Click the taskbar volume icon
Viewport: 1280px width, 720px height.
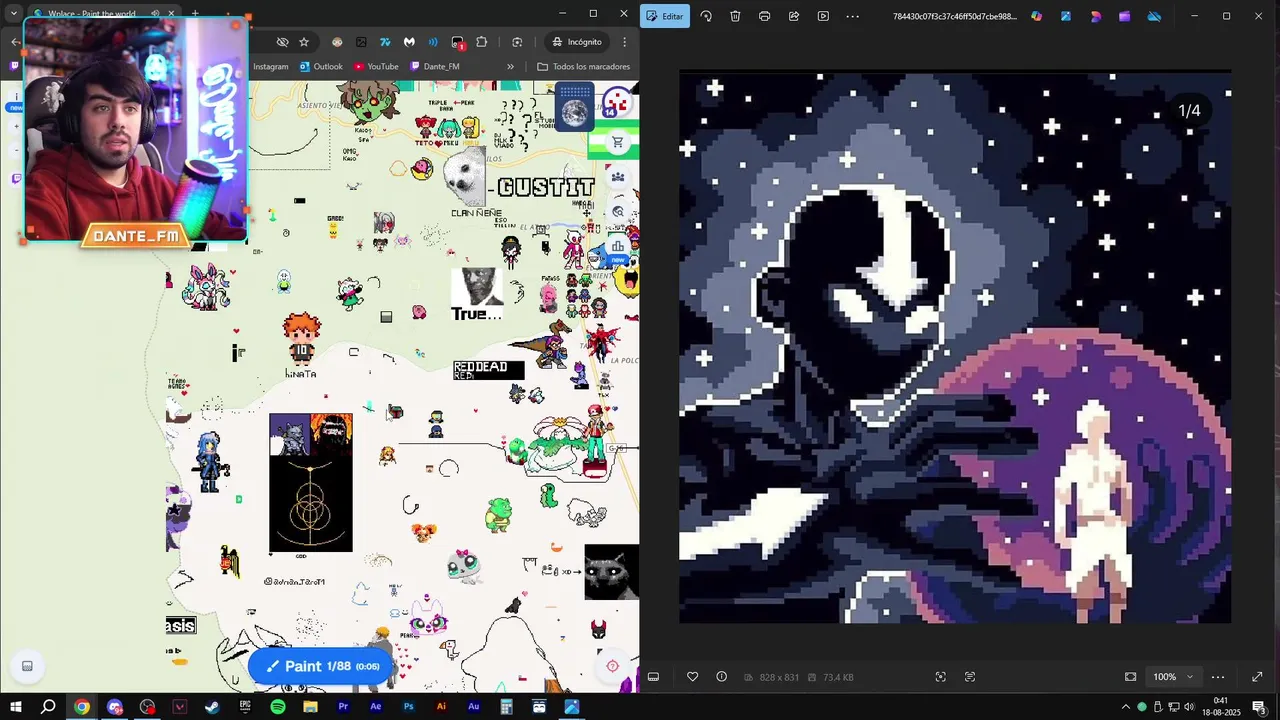(x=1189, y=707)
